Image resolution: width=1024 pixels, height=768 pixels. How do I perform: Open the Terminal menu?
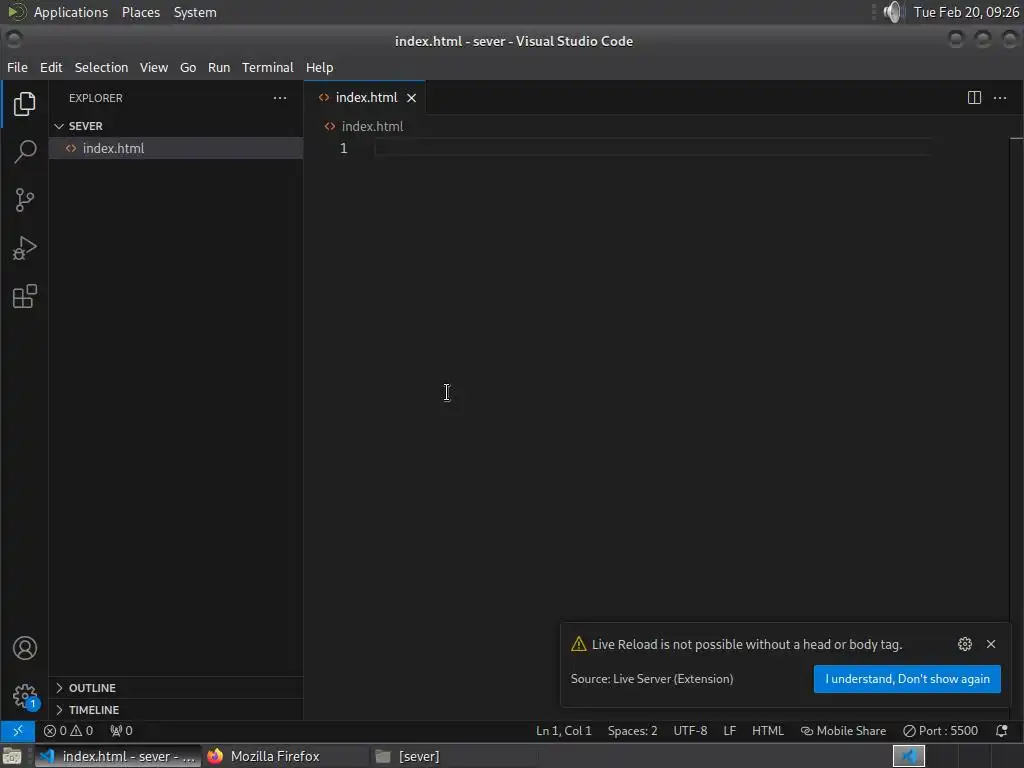[268, 67]
